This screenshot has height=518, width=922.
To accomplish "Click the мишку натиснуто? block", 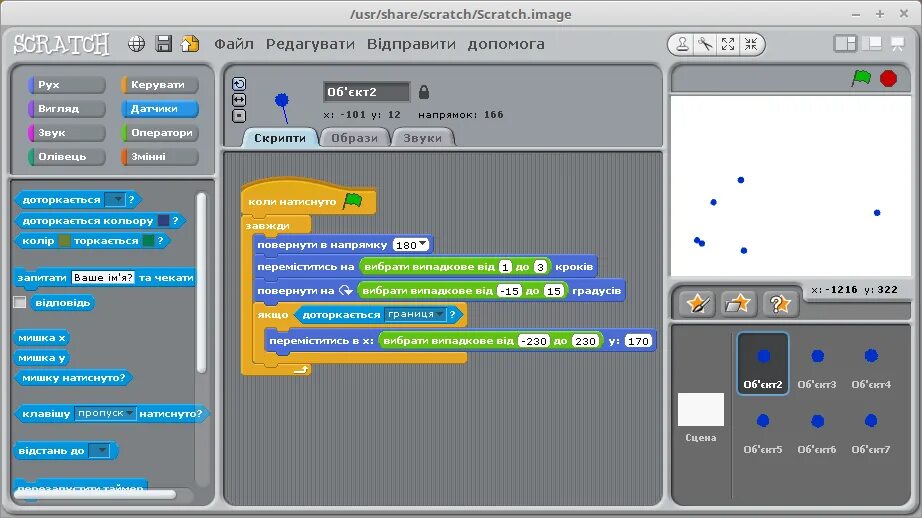I will click(73, 377).
